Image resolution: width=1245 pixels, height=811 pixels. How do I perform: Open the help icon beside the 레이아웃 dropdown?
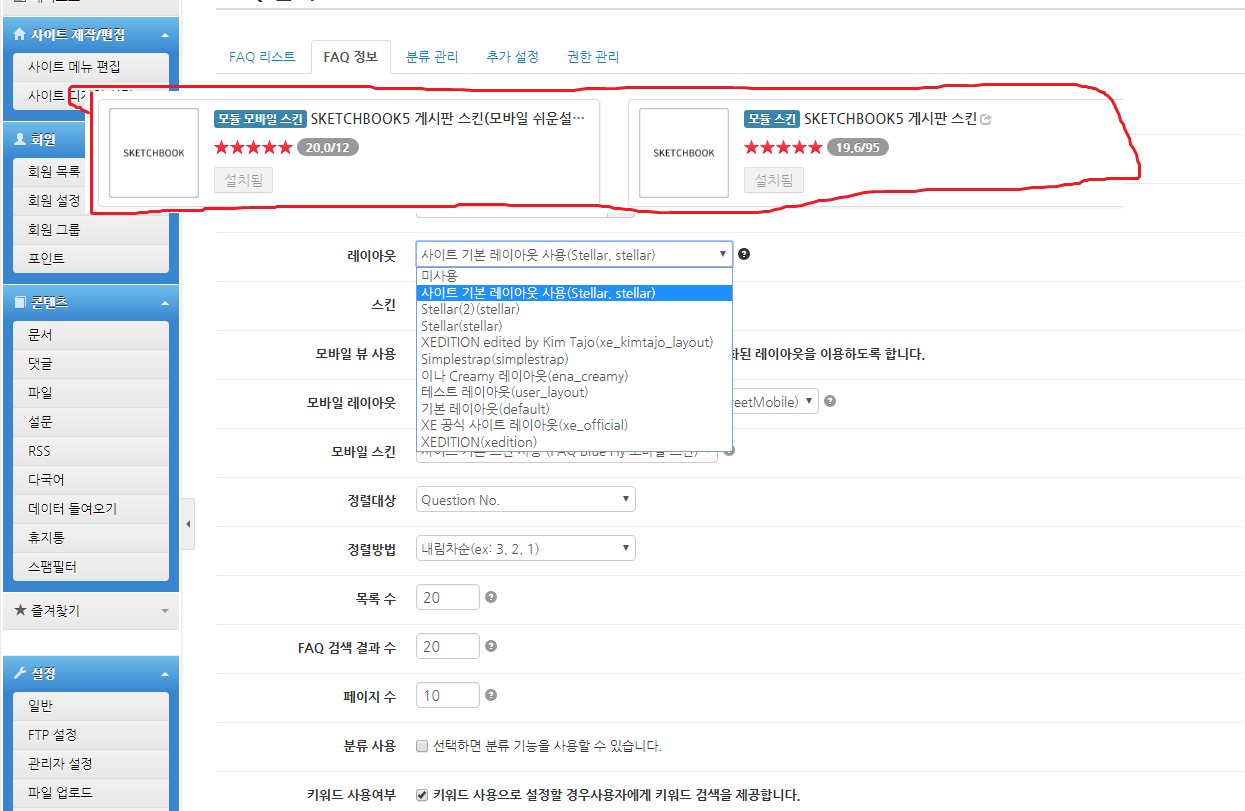point(744,255)
